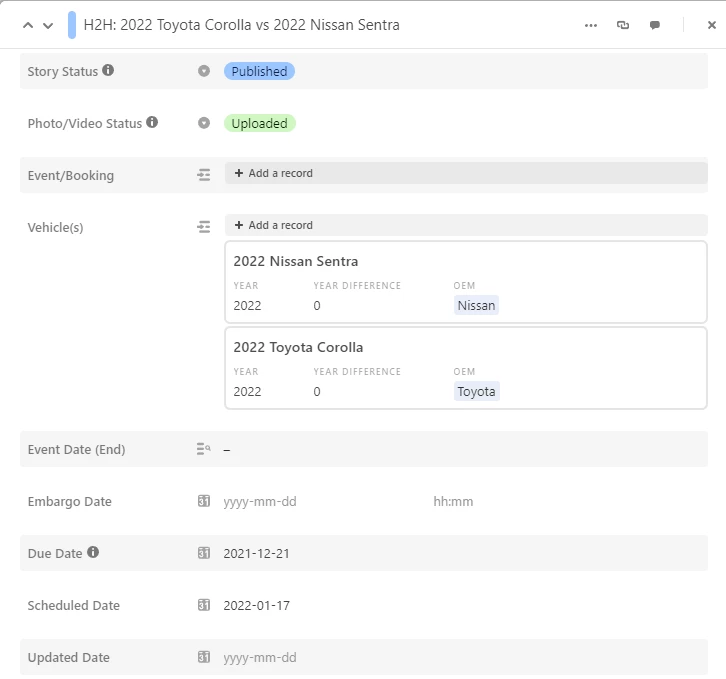Viewport: 726px width, 679px height.
Task: Open the 2022 Nissan Sentra linked card
Action: pyautogui.click(x=466, y=282)
